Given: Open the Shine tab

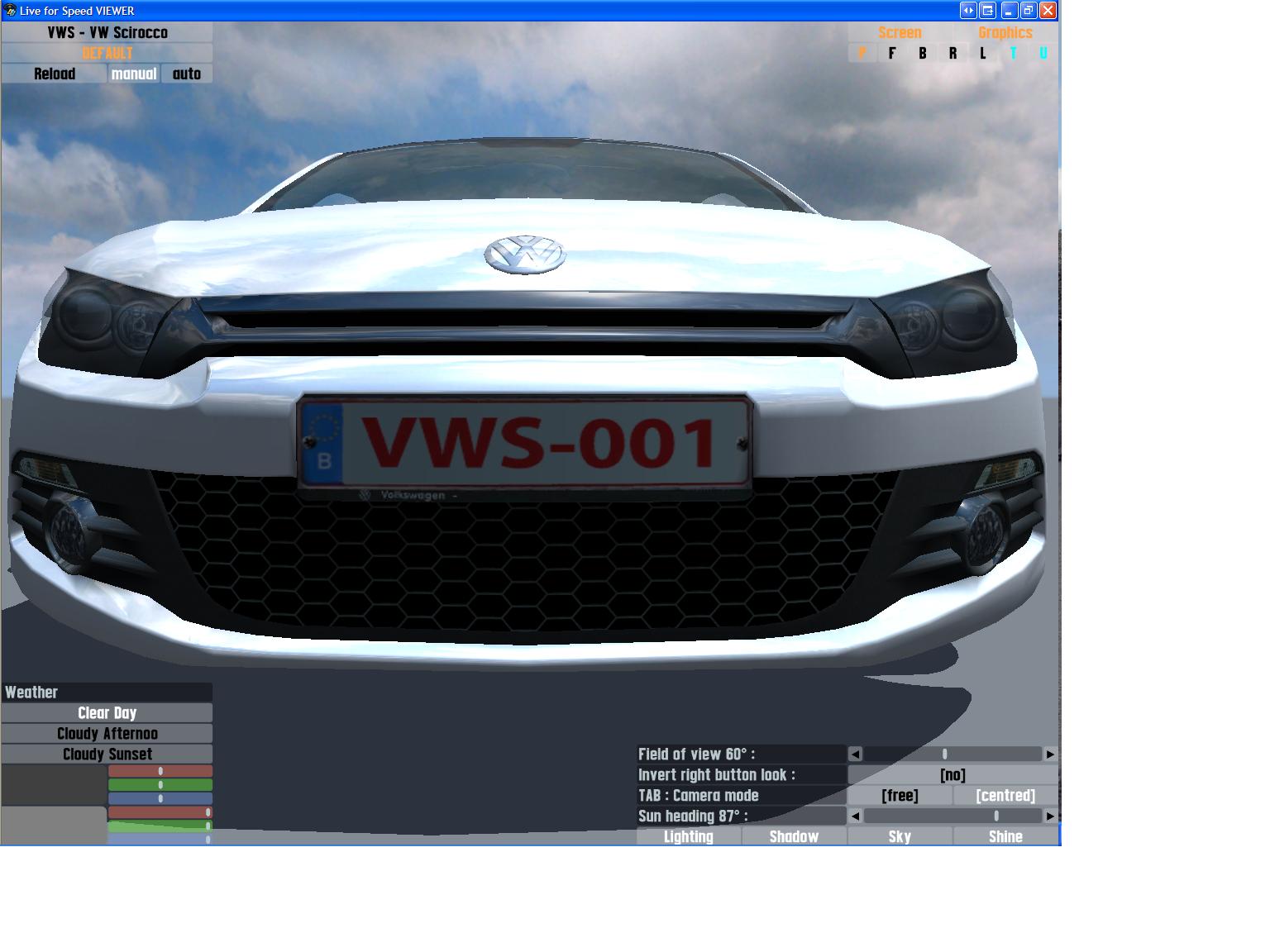Looking at the screenshot, I should [1005, 836].
